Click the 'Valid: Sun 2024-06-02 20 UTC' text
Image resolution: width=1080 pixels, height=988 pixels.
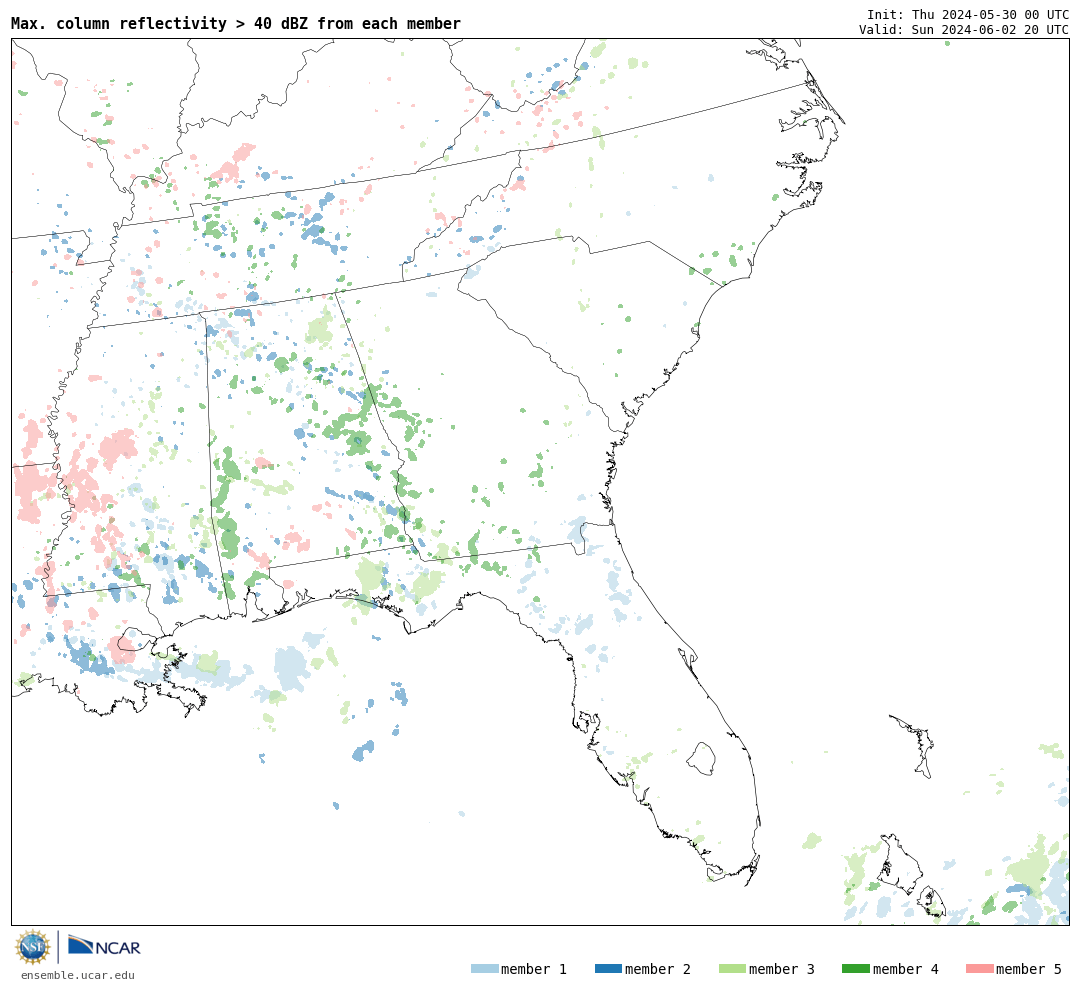964,30
